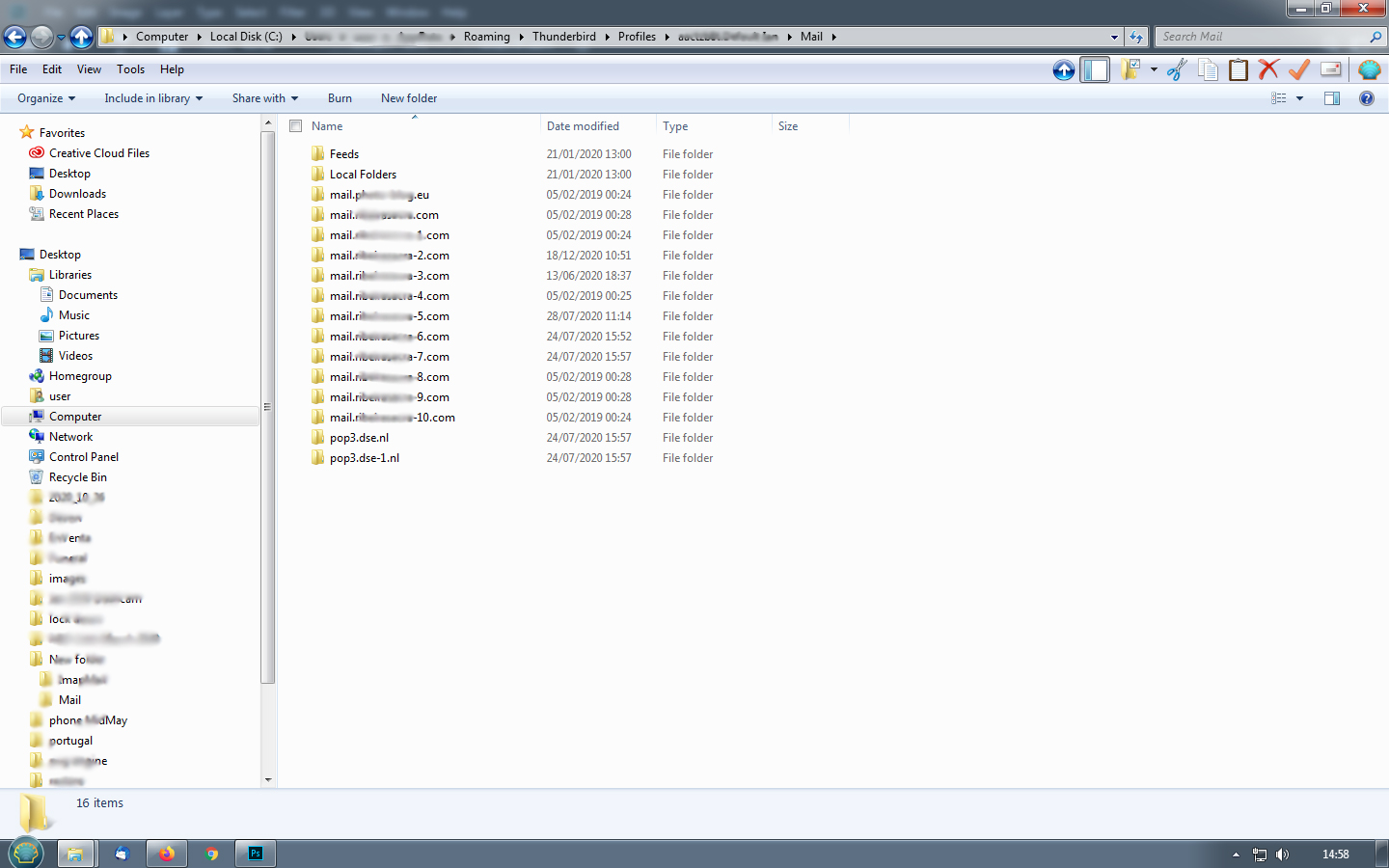1389x868 pixels.
Task: Click the orange checkmark Properties icon
Action: coord(1299,69)
